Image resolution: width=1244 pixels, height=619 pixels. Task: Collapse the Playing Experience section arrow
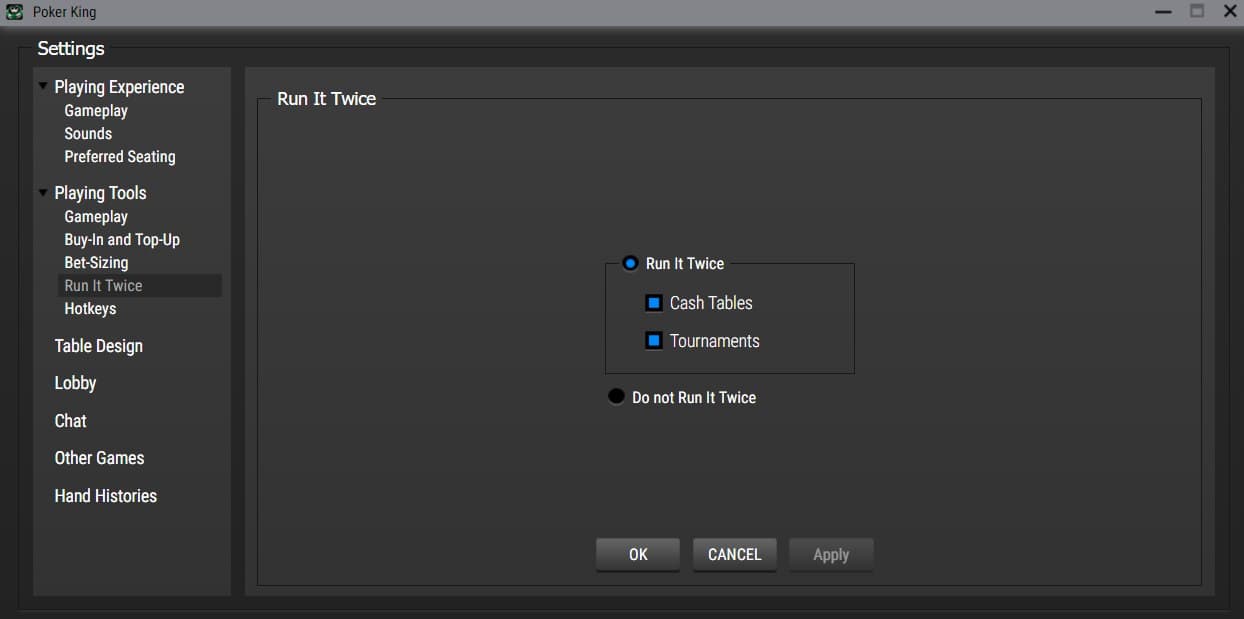point(43,86)
